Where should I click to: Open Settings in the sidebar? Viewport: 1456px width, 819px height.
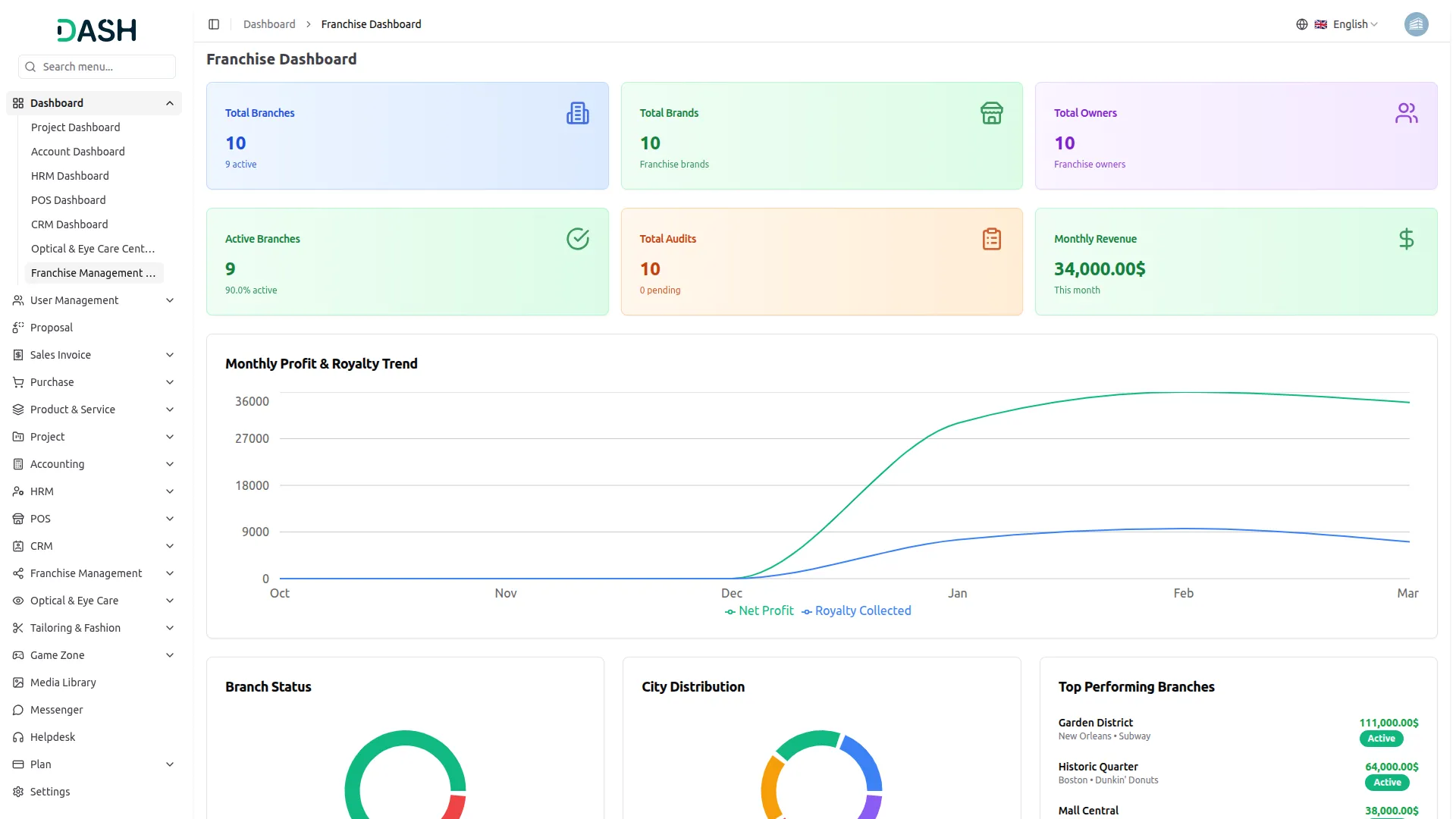tap(50, 792)
